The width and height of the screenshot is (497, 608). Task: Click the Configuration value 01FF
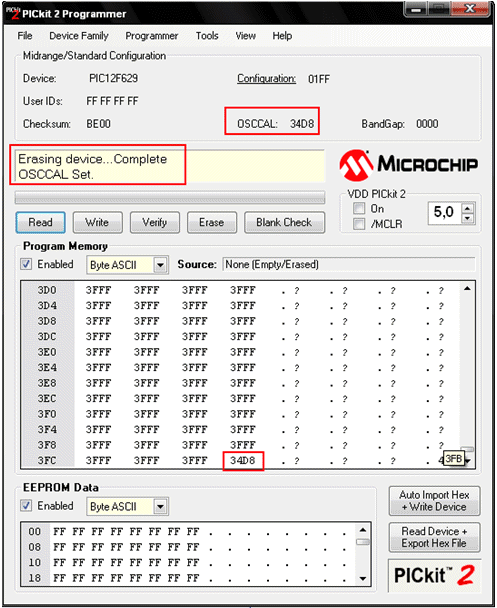point(319,79)
